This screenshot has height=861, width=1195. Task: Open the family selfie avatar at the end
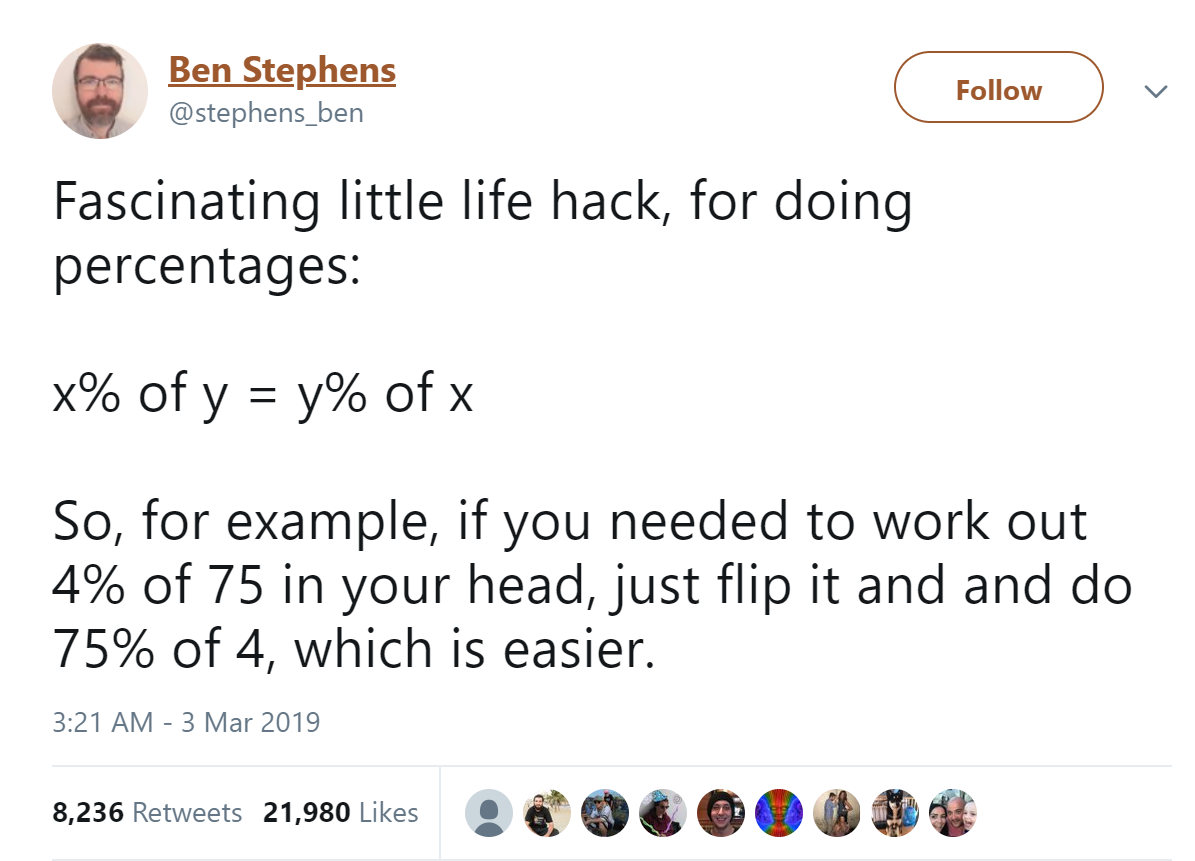[953, 813]
